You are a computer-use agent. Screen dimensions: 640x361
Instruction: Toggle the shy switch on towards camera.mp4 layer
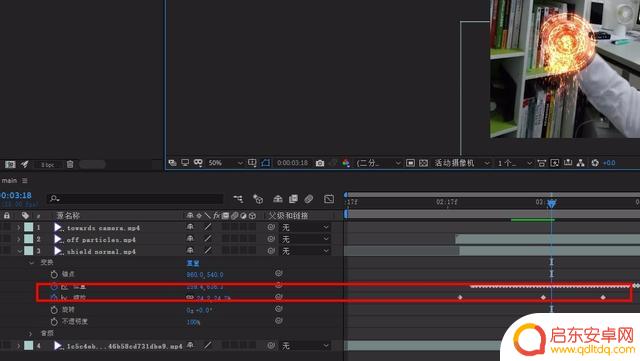tap(190, 227)
